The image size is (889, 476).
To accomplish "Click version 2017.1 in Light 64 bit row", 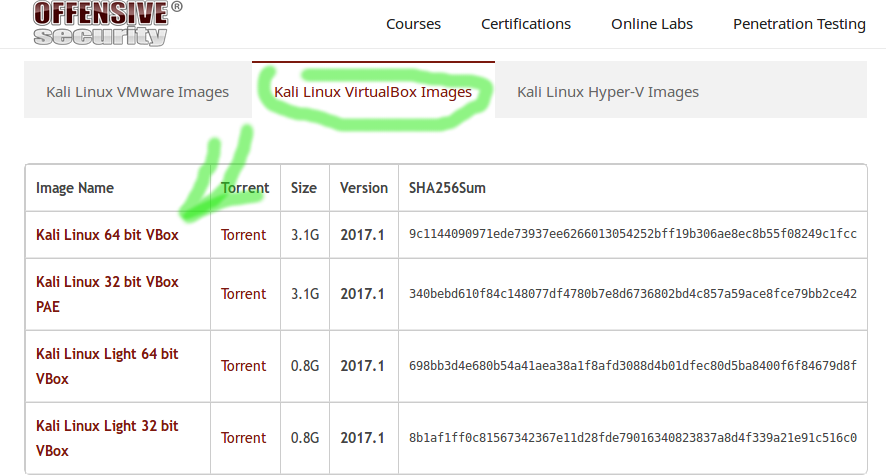I will pyautogui.click(x=362, y=366).
